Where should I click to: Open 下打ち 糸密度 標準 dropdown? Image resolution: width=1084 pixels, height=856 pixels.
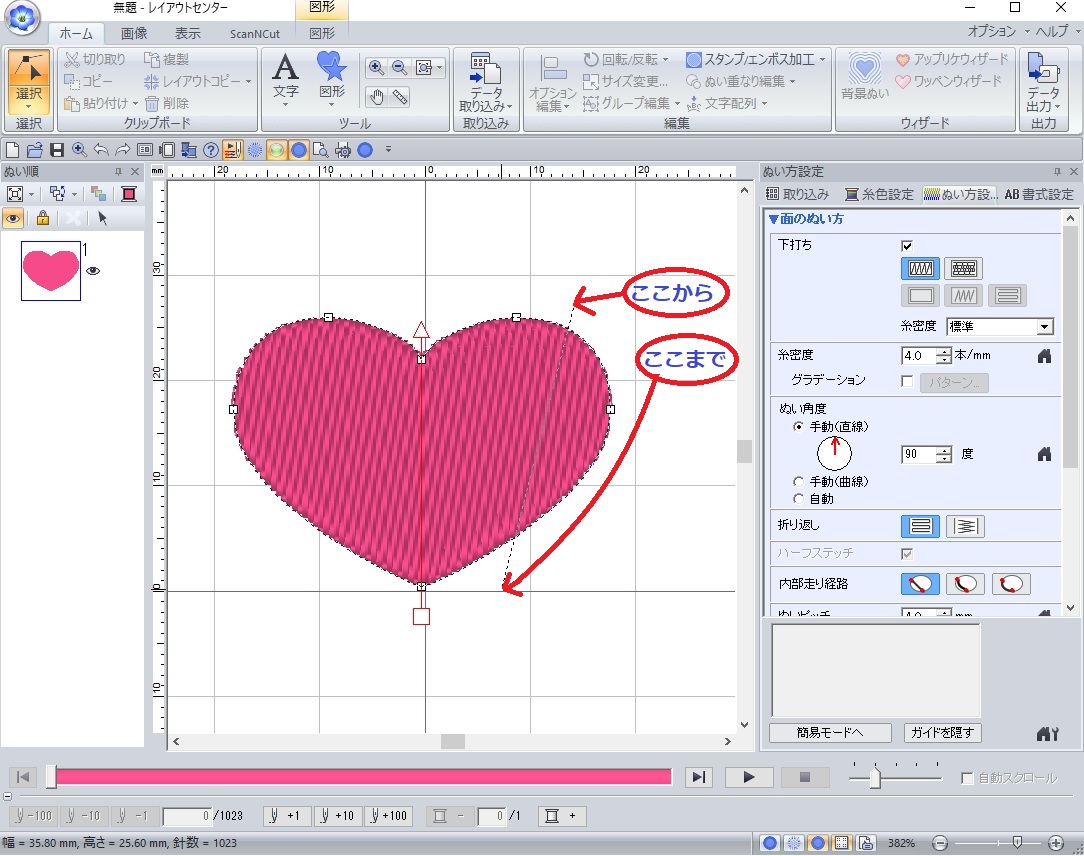click(x=1044, y=326)
